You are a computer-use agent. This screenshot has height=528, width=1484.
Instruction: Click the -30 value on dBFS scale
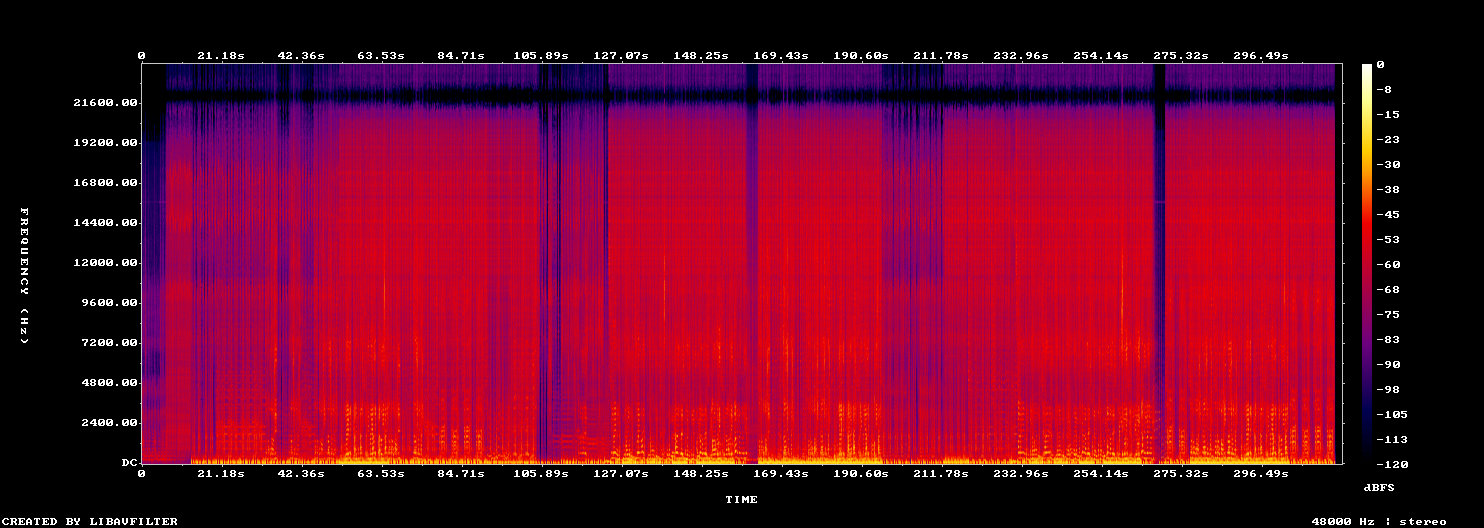click(1388, 165)
